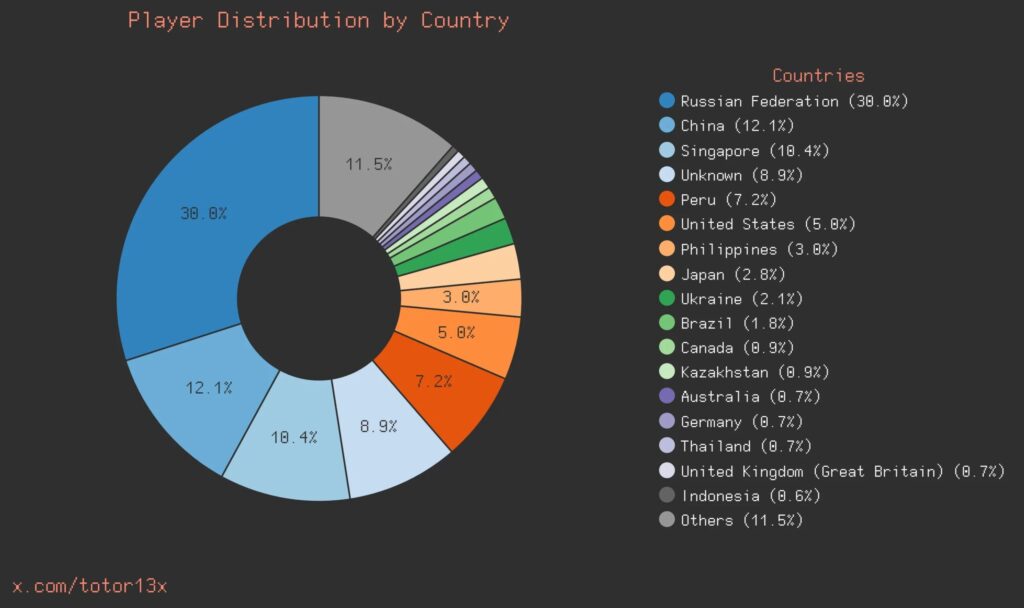Select the Australia legend purple swatch
The image size is (1024, 608).
tap(666, 396)
